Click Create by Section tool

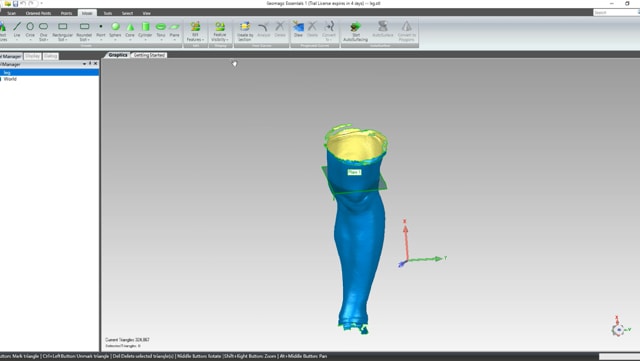245,31
